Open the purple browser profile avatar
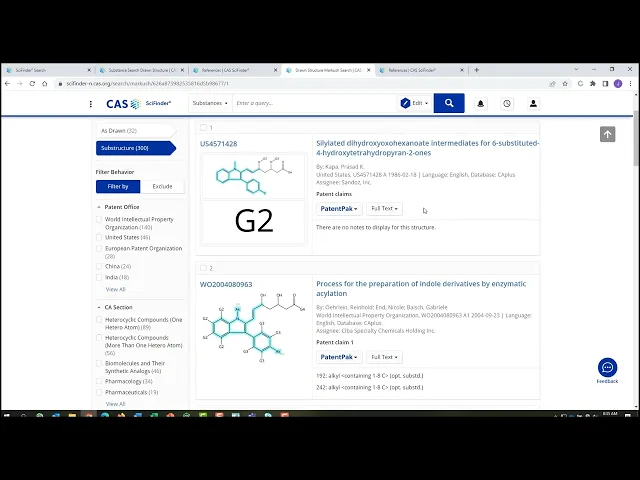 [618, 84]
